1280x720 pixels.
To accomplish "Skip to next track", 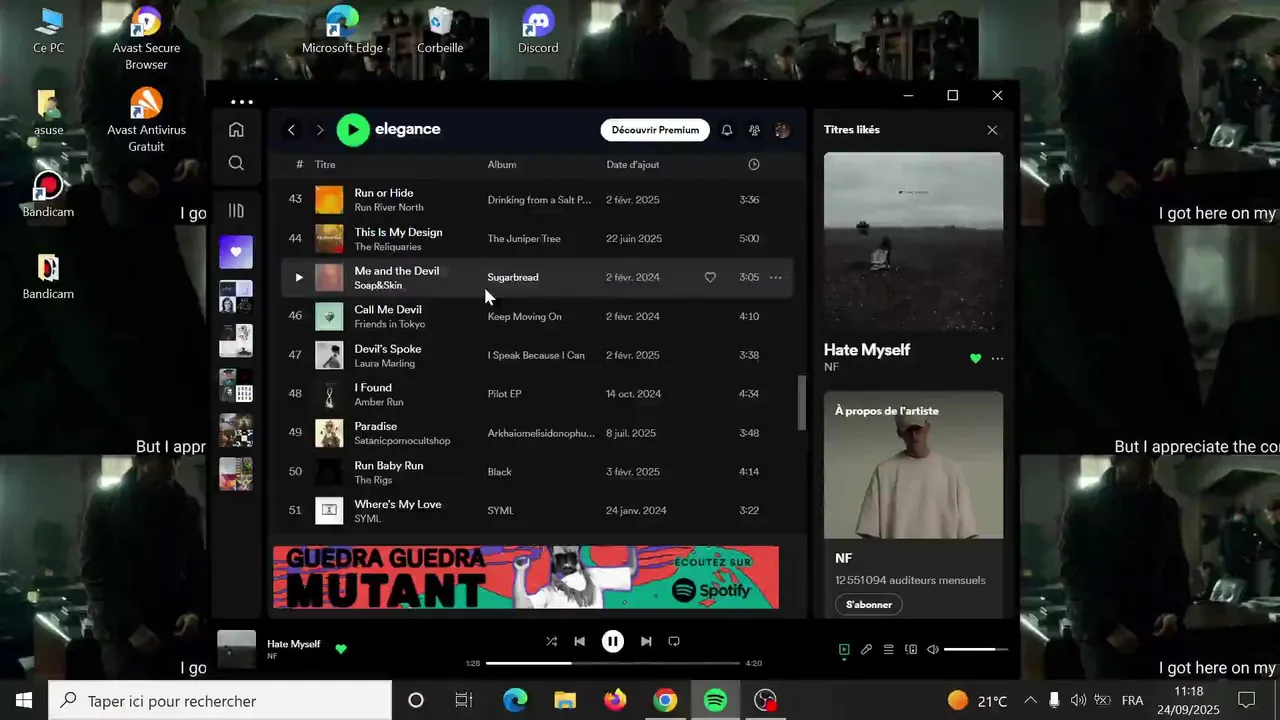I will (x=646, y=641).
